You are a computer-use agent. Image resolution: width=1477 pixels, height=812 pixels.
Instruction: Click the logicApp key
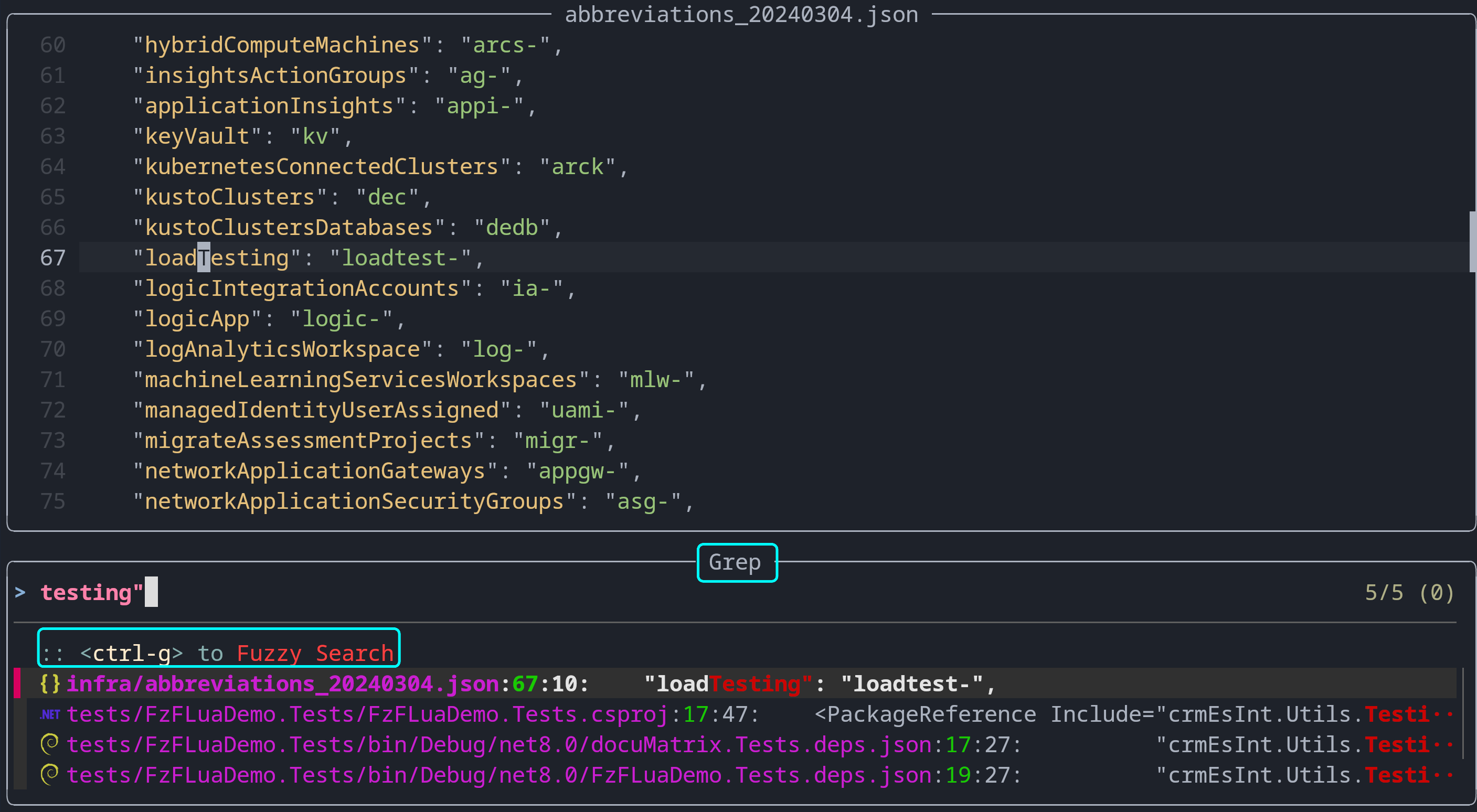click(197, 318)
